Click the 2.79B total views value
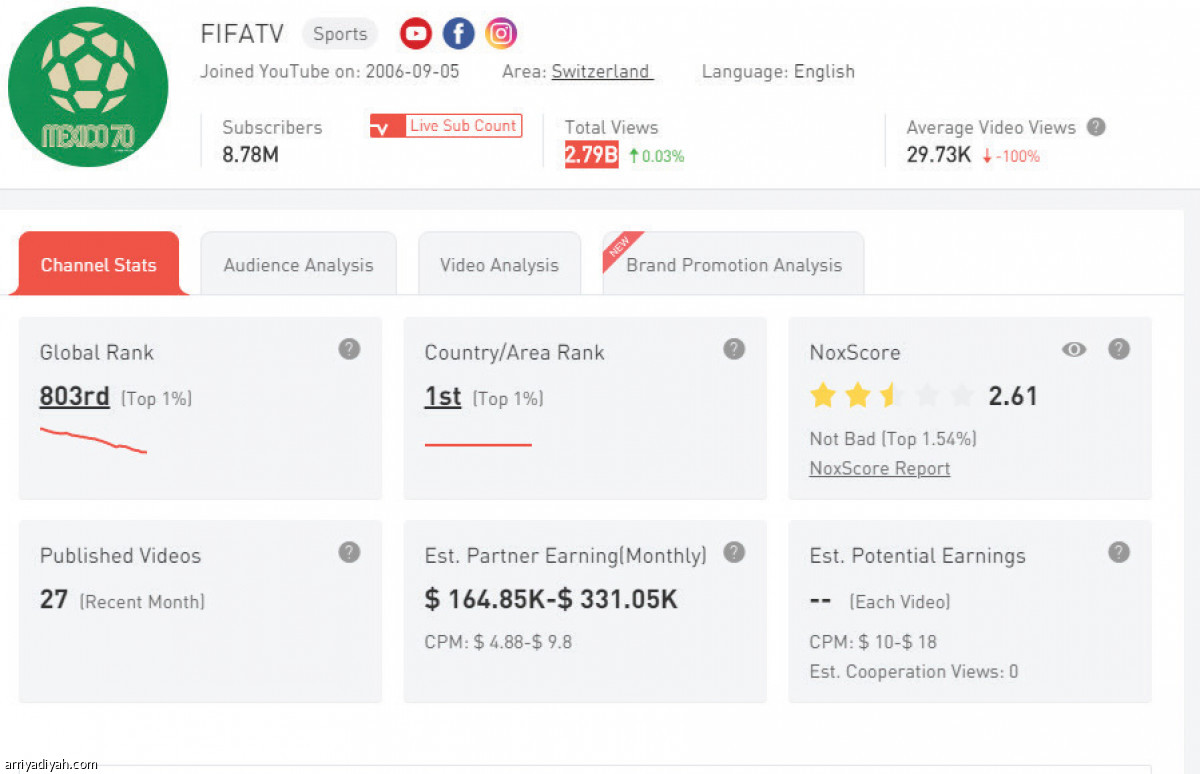 click(592, 155)
